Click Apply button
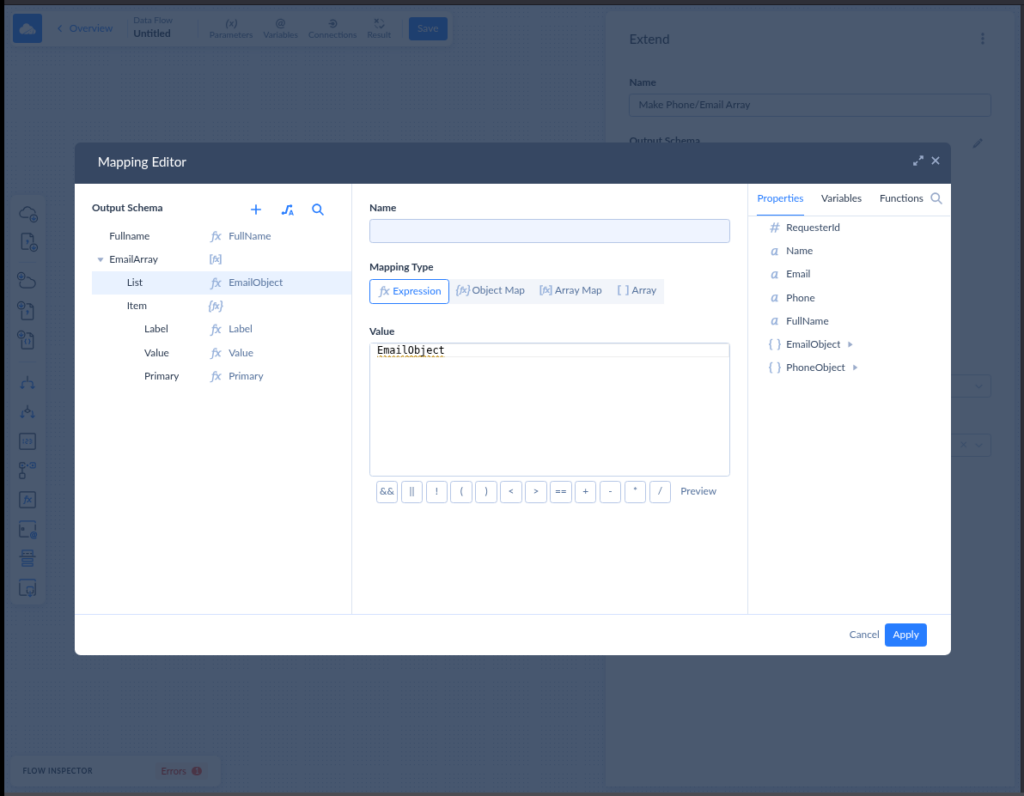 [905, 635]
